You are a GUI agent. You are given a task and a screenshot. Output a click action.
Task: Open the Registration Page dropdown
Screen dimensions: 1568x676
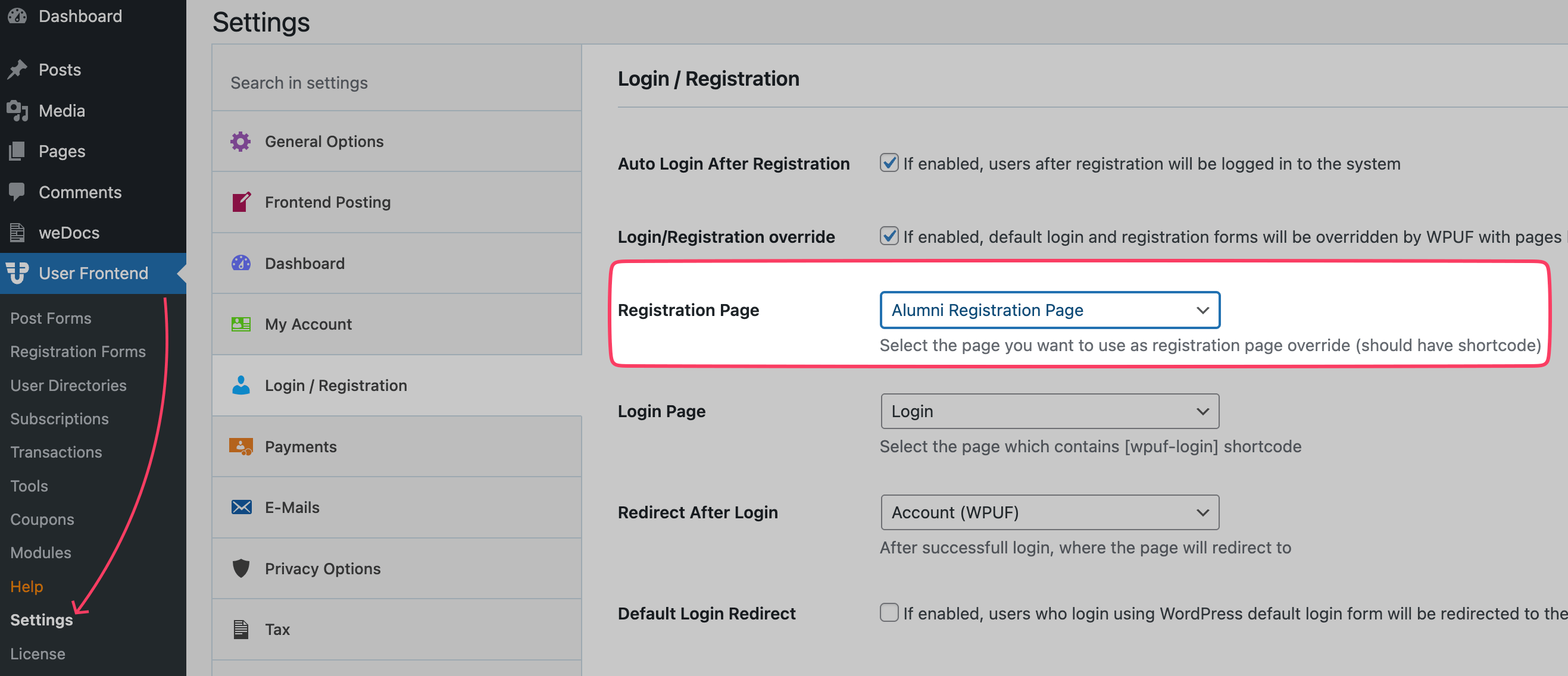[x=1050, y=310]
